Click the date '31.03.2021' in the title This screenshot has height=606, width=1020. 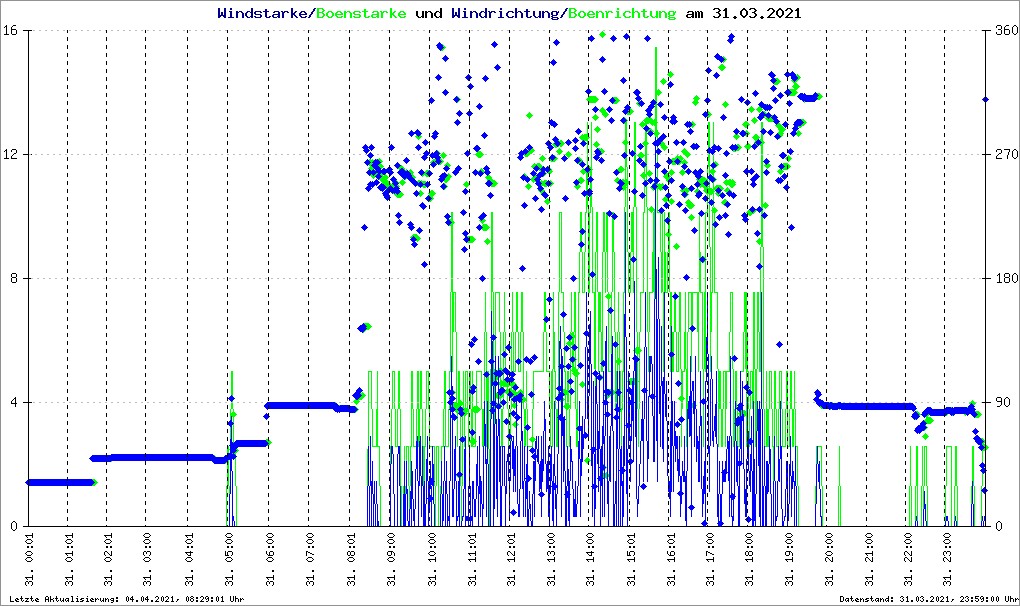click(x=757, y=13)
